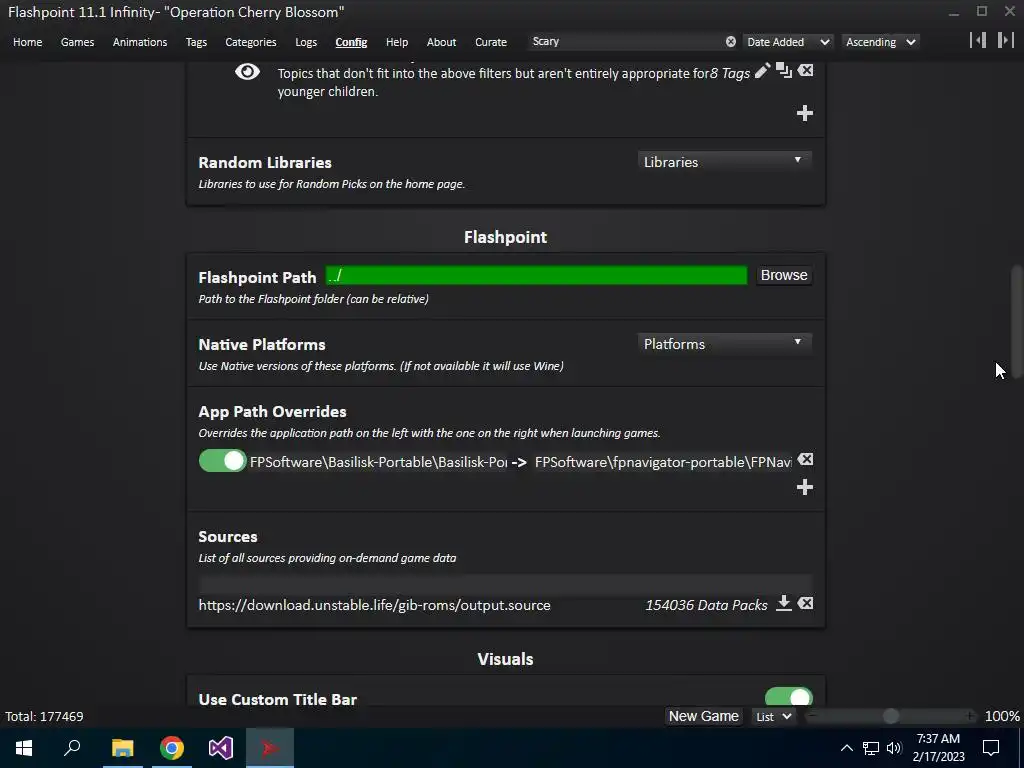Toggle the tag filter visibility eye icon
This screenshot has width=1024, height=768.
click(x=247, y=71)
